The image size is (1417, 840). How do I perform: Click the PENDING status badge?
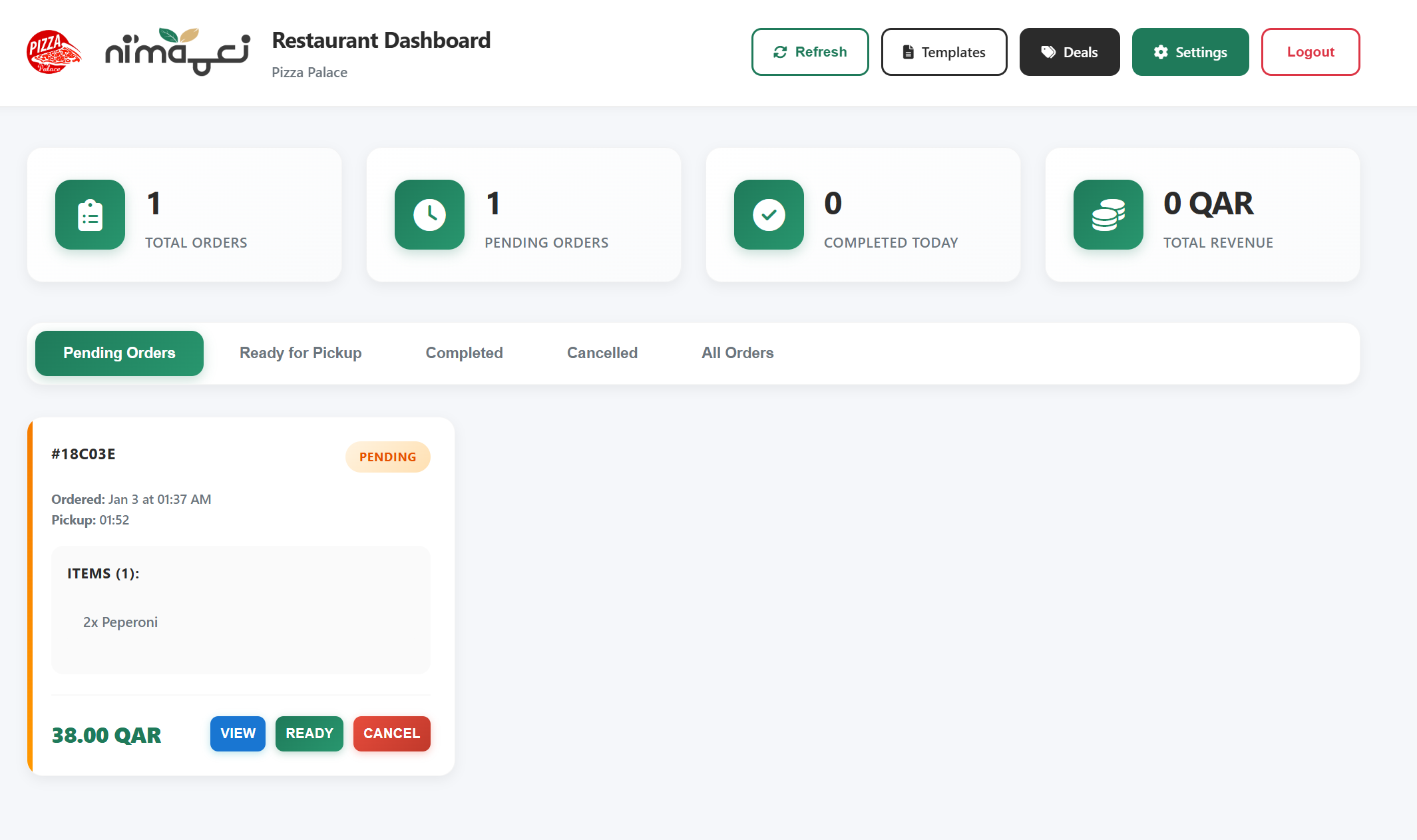(x=387, y=457)
